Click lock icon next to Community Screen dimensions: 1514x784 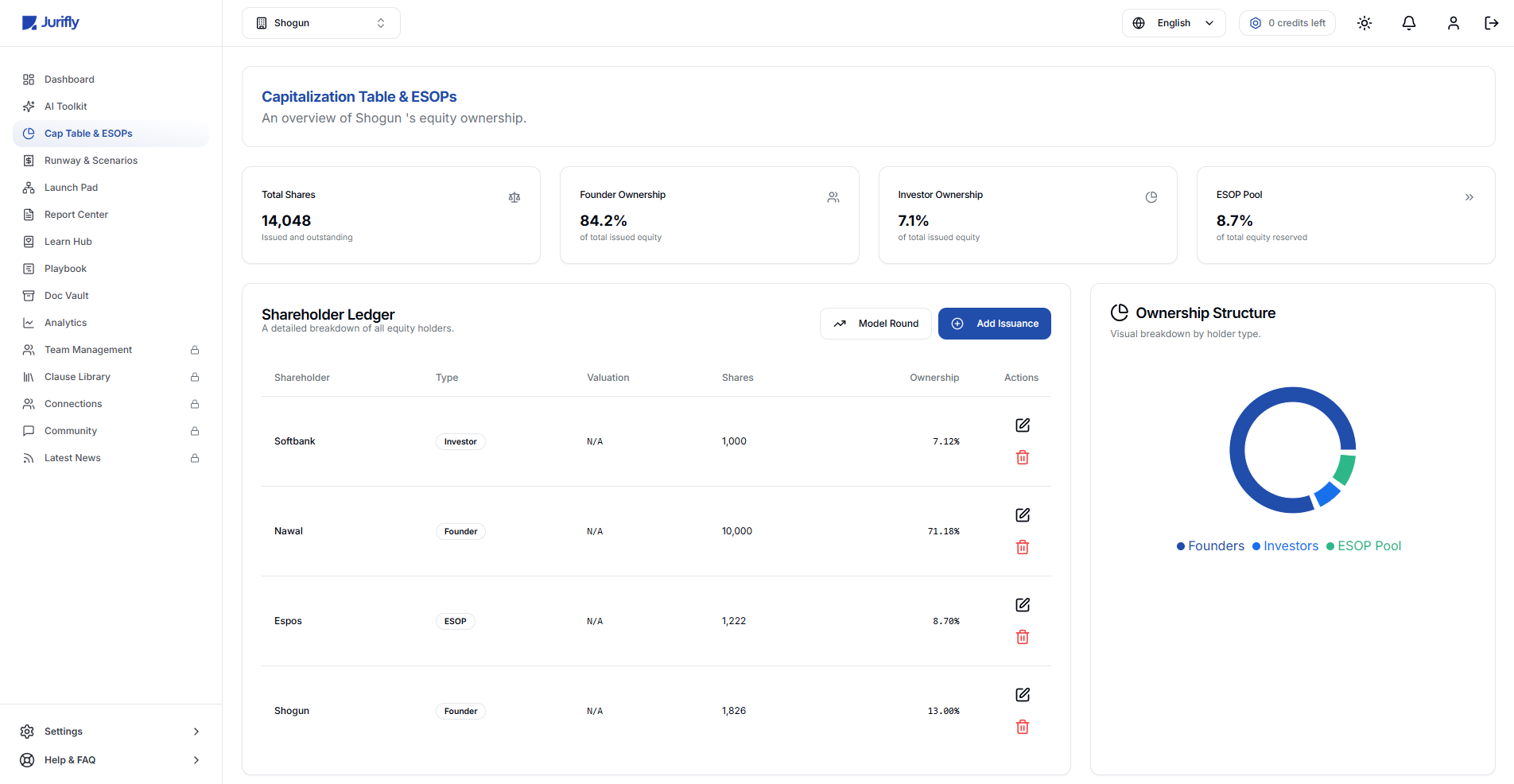[x=195, y=431]
